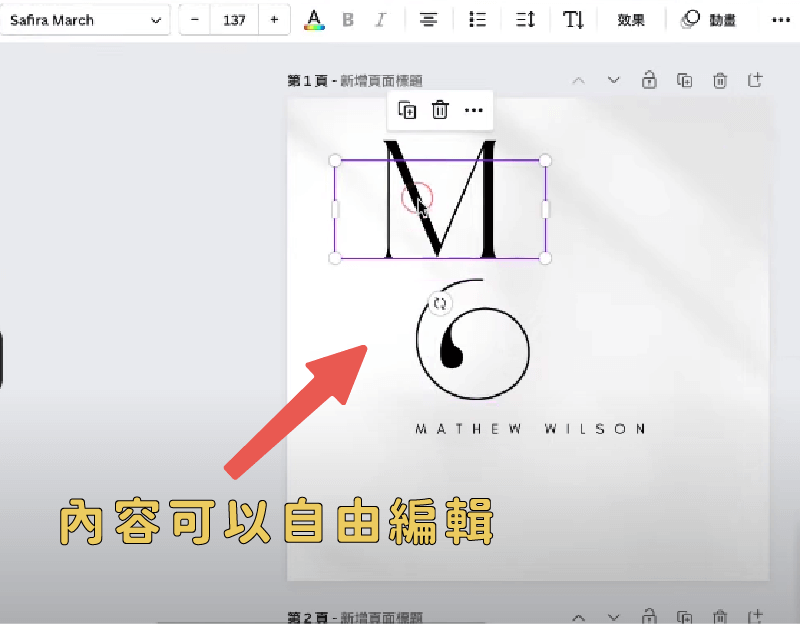Image resolution: width=800 pixels, height=624 pixels.
Task: Click the page 1 title 新增頁面標題
Action: click(381, 81)
